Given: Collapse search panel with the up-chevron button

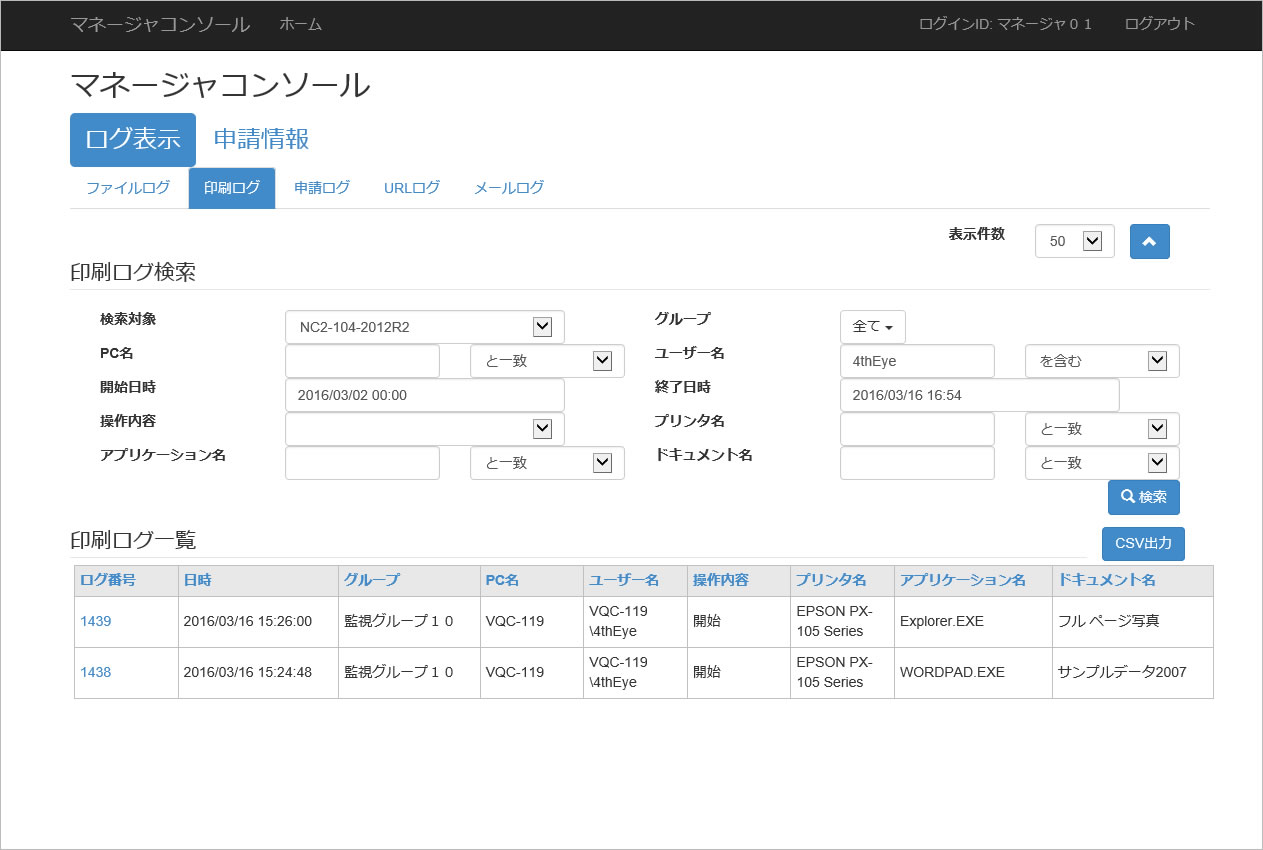Looking at the screenshot, I should click(1149, 241).
